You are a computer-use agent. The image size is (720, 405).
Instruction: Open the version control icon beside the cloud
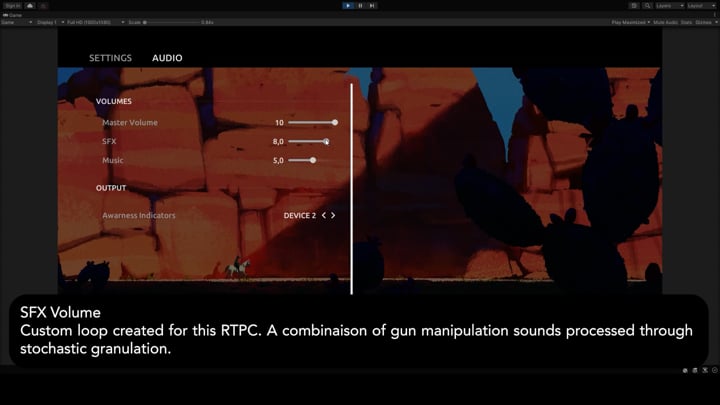43,6
